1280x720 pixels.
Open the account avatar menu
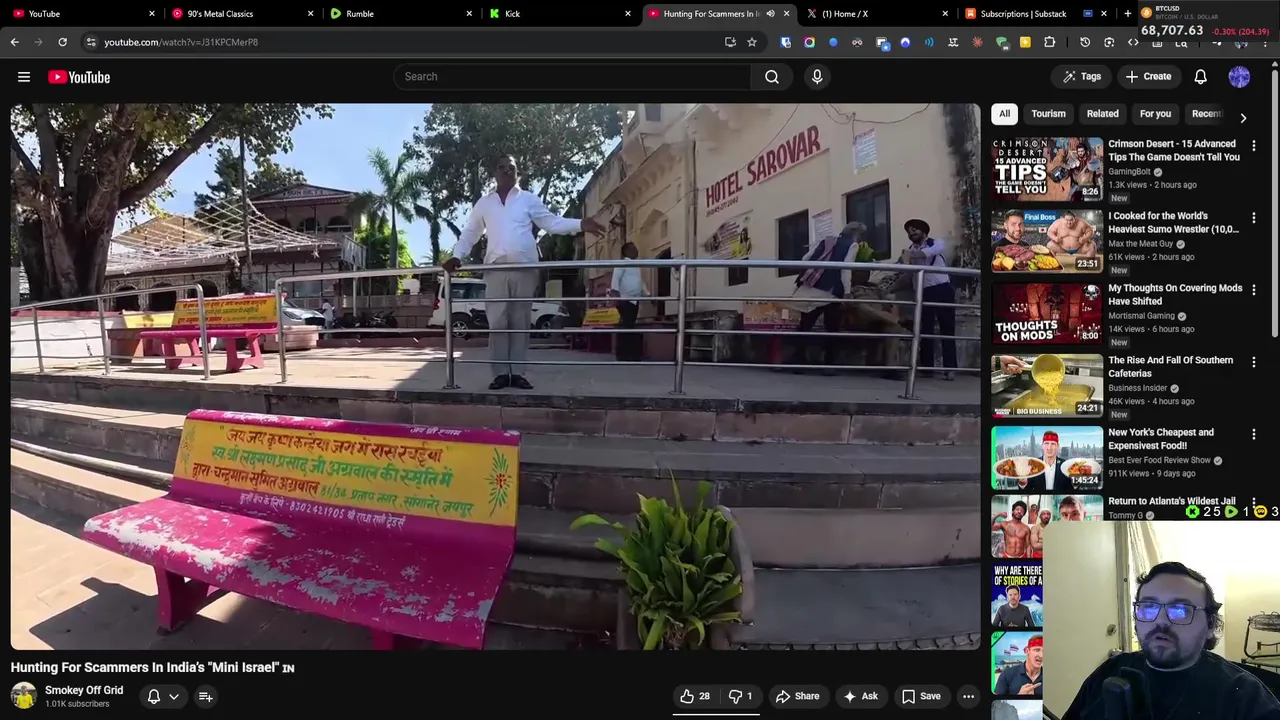click(1239, 77)
